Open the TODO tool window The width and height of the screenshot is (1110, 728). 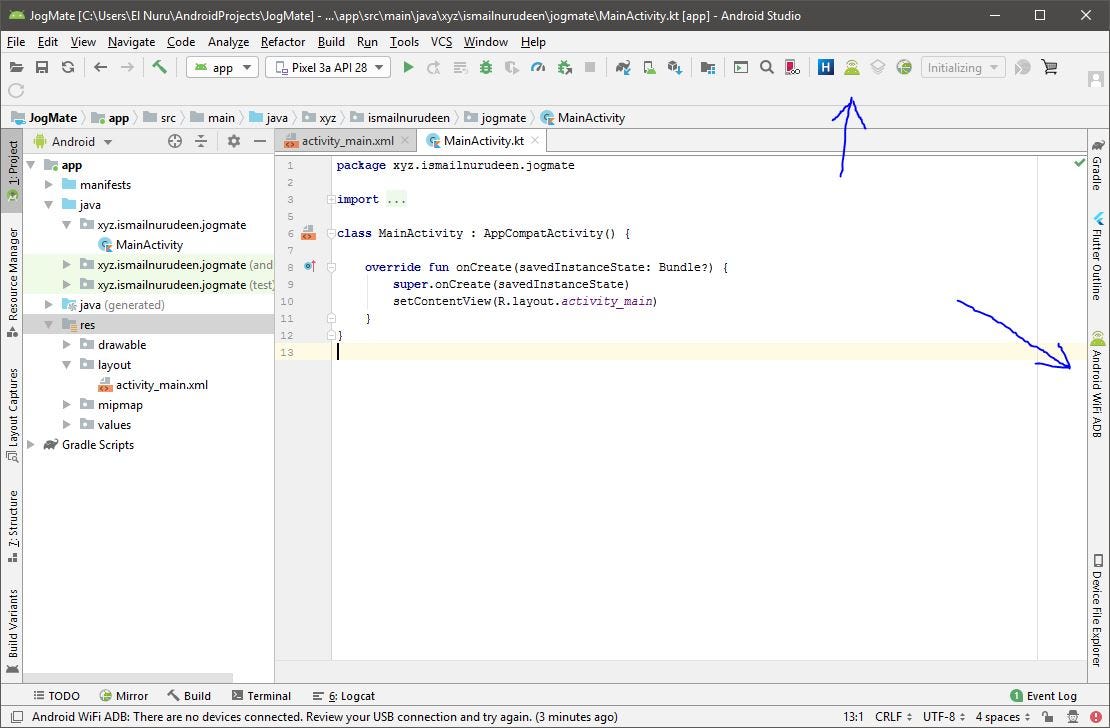(56, 695)
